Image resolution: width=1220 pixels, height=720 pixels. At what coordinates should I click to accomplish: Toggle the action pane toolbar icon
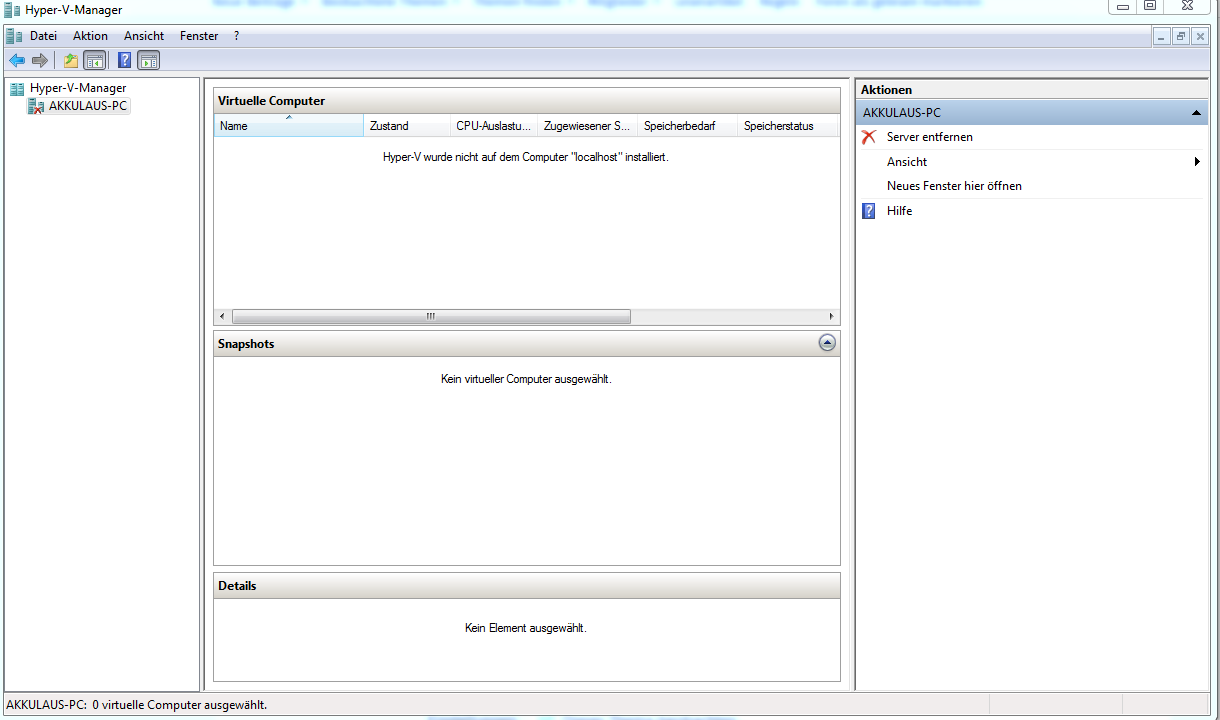pos(149,60)
